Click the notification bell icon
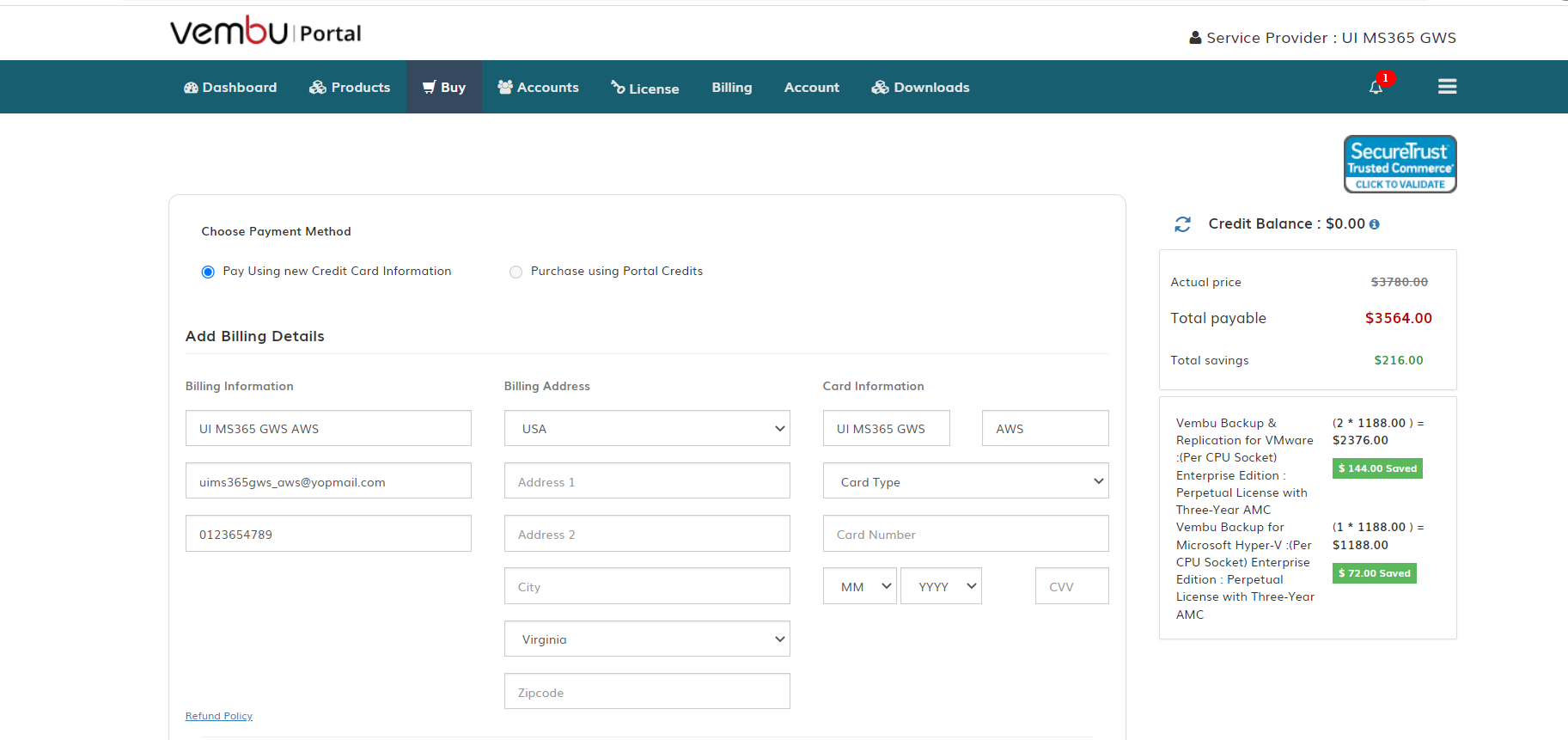The height and width of the screenshot is (740, 1568). click(x=1376, y=87)
